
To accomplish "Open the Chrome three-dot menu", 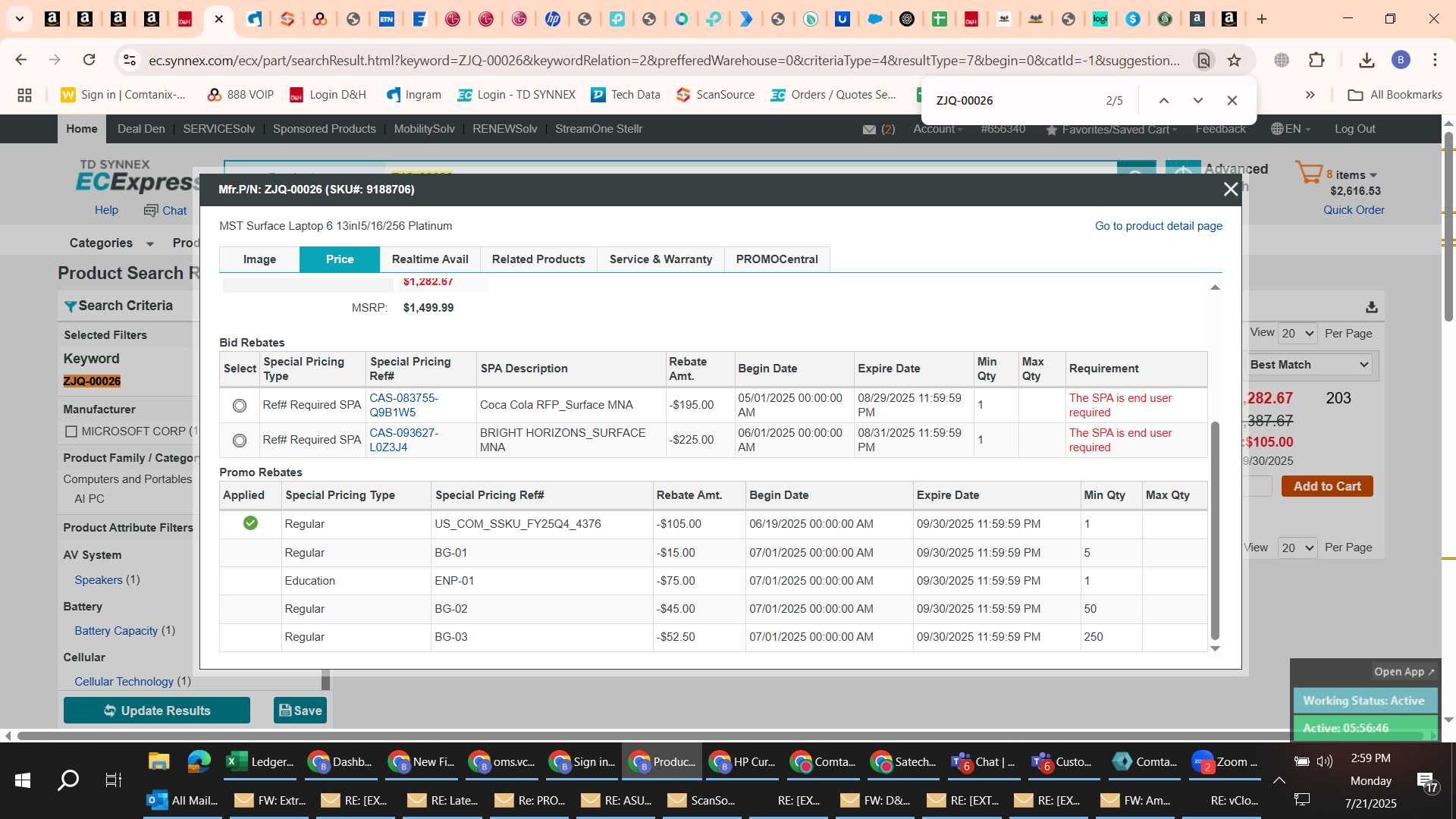I will tap(1435, 60).
